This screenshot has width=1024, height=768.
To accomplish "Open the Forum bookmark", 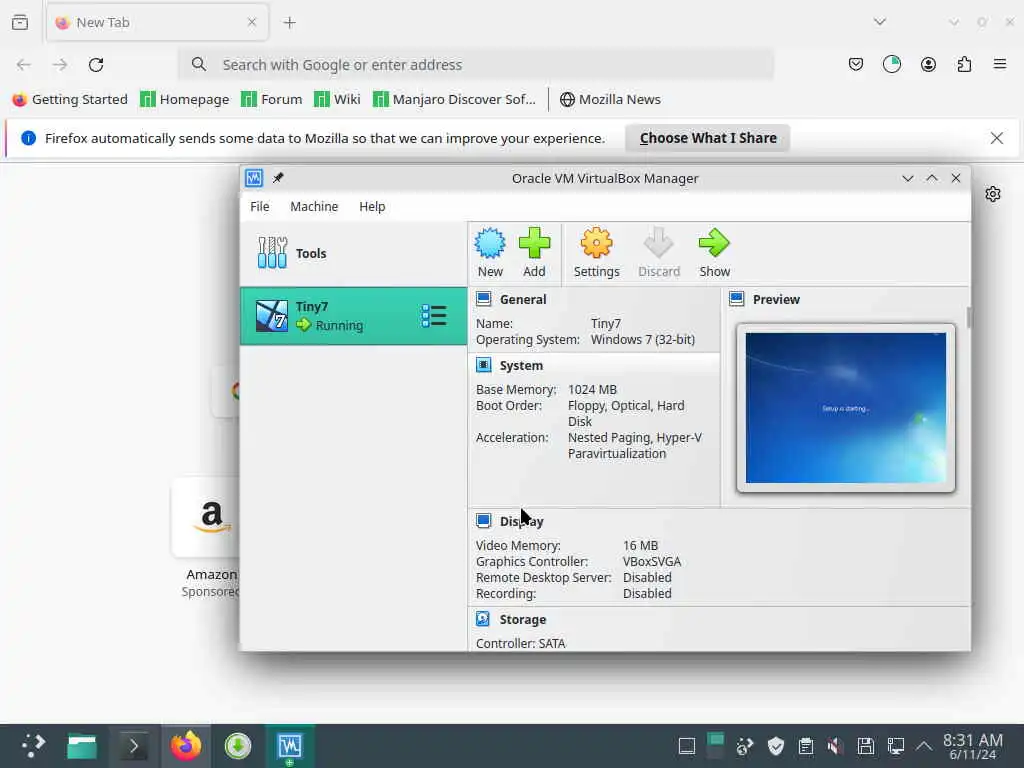I will 272,99.
